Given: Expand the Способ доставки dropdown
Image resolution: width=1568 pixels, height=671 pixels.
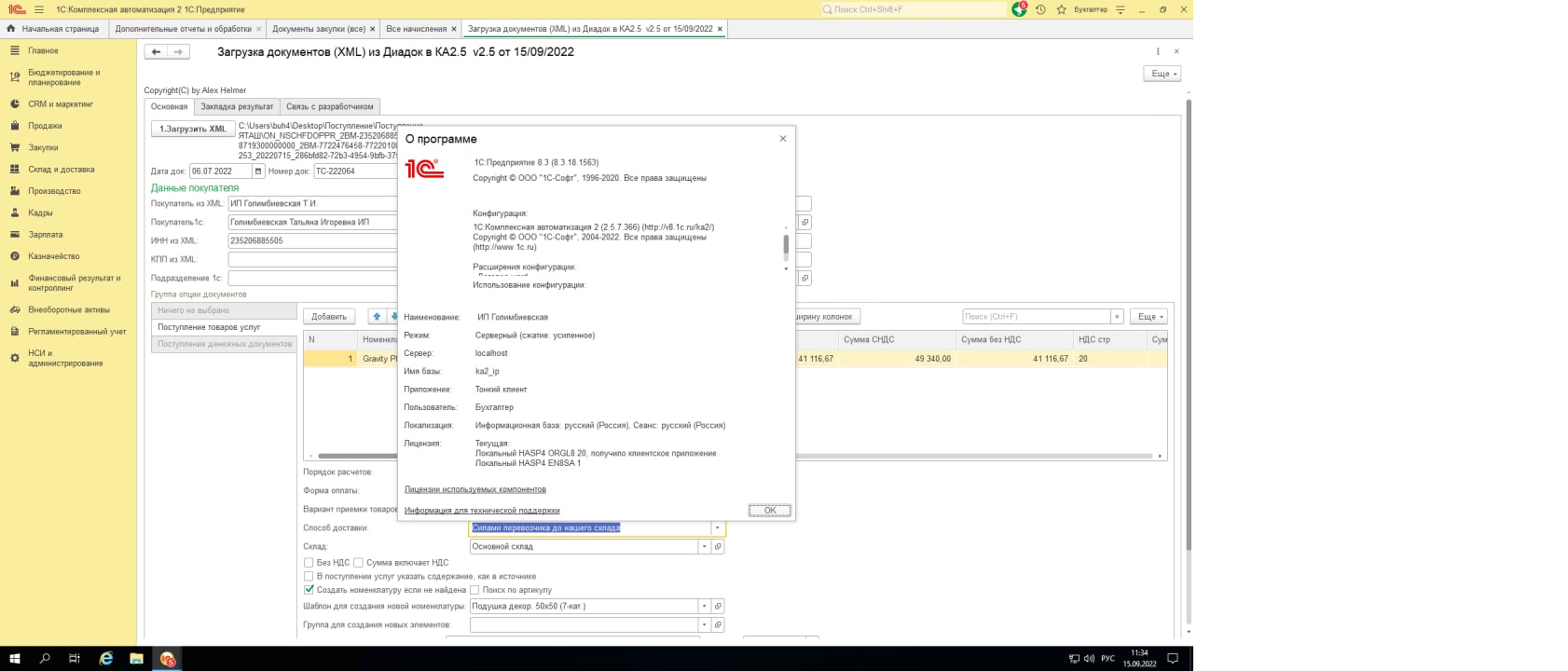Looking at the screenshot, I should [x=718, y=528].
